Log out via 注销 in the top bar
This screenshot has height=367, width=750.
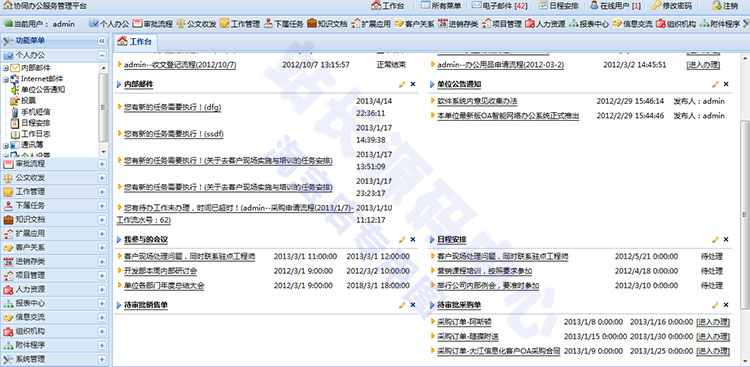pos(725,6)
